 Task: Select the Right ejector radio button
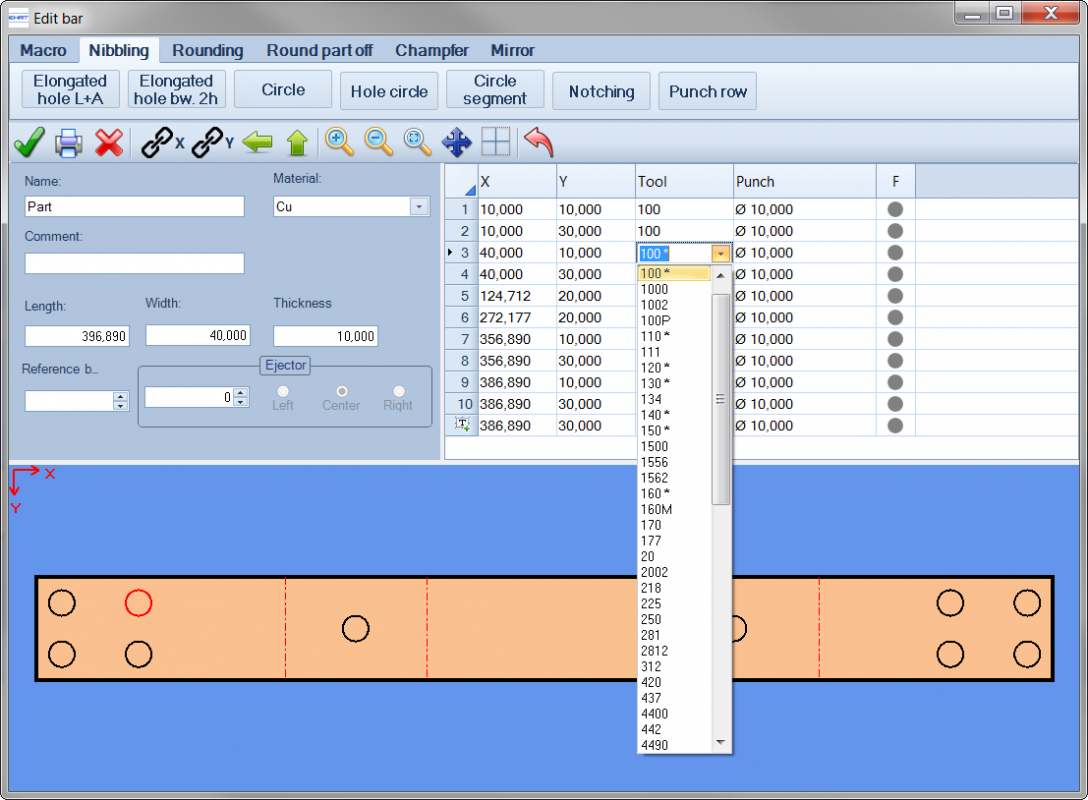coord(398,391)
